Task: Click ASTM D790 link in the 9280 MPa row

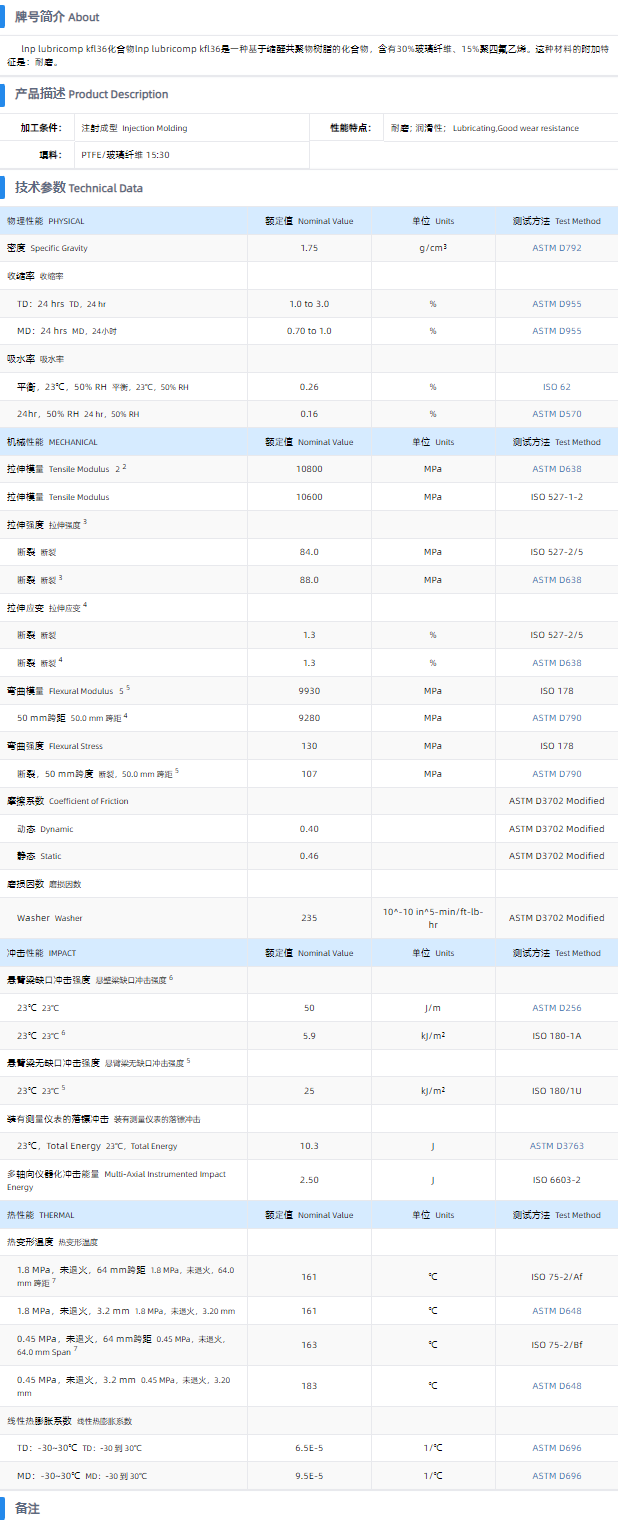Action: point(556,718)
